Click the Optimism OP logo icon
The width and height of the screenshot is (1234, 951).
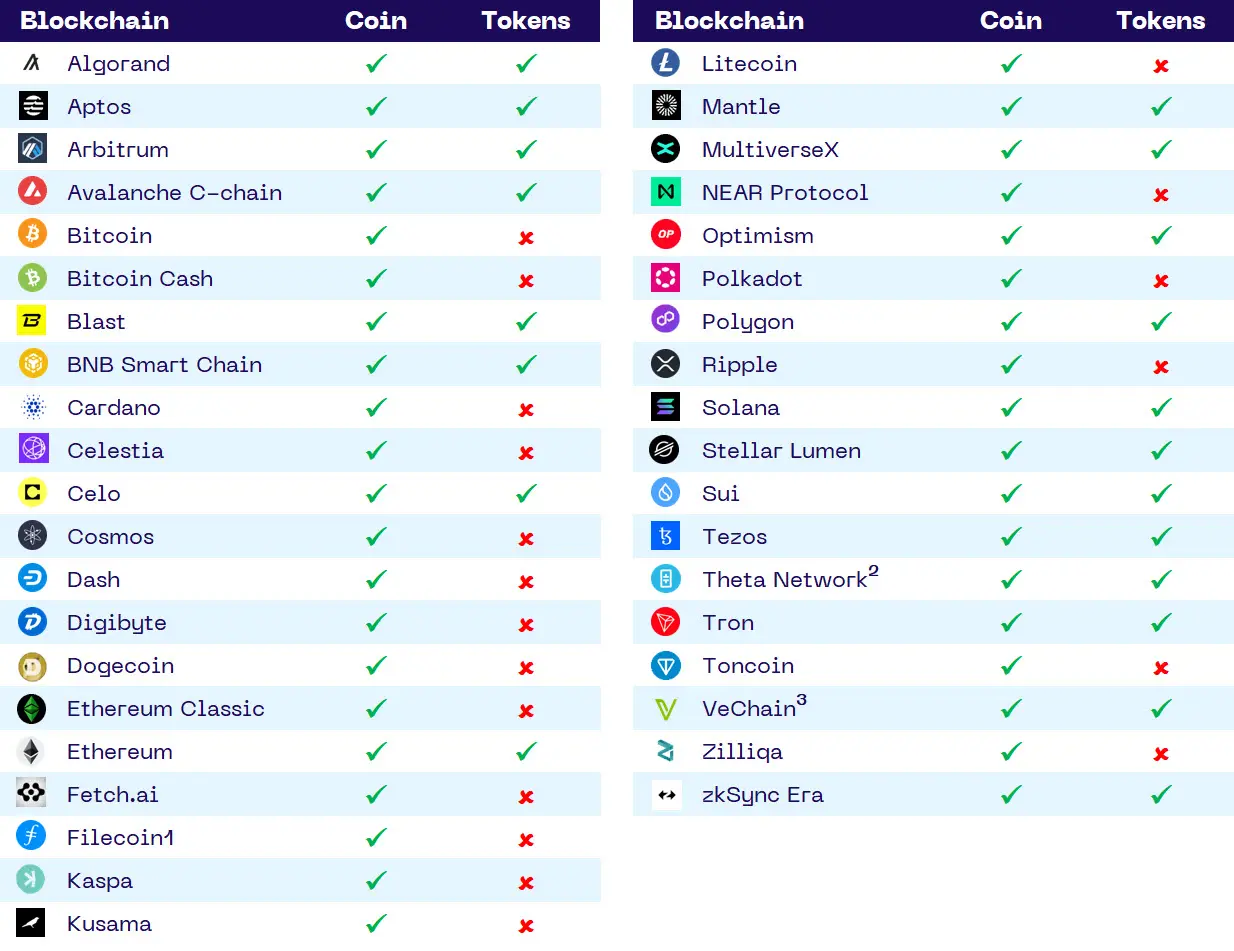tap(665, 235)
